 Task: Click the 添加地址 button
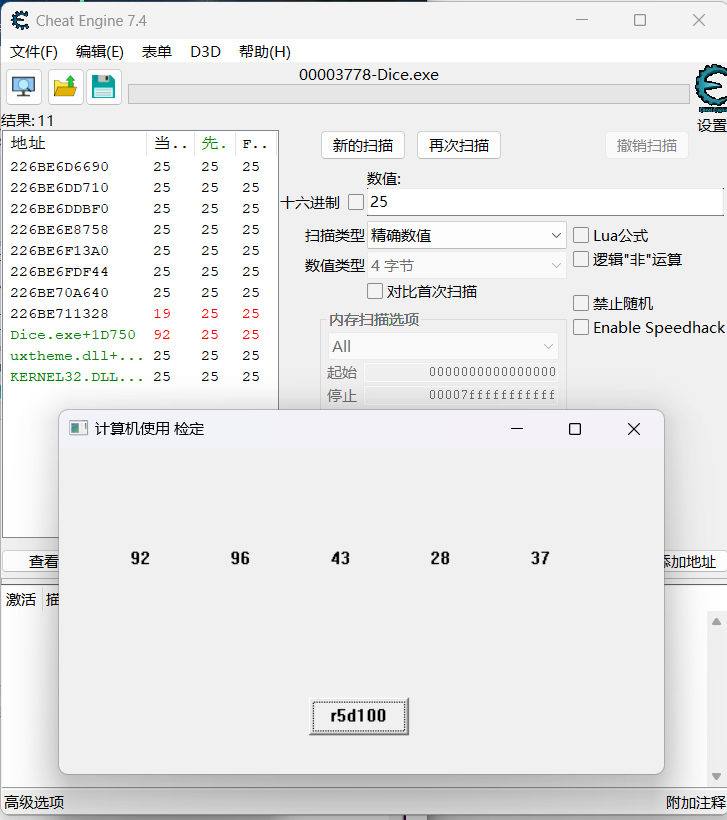(695, 562)
